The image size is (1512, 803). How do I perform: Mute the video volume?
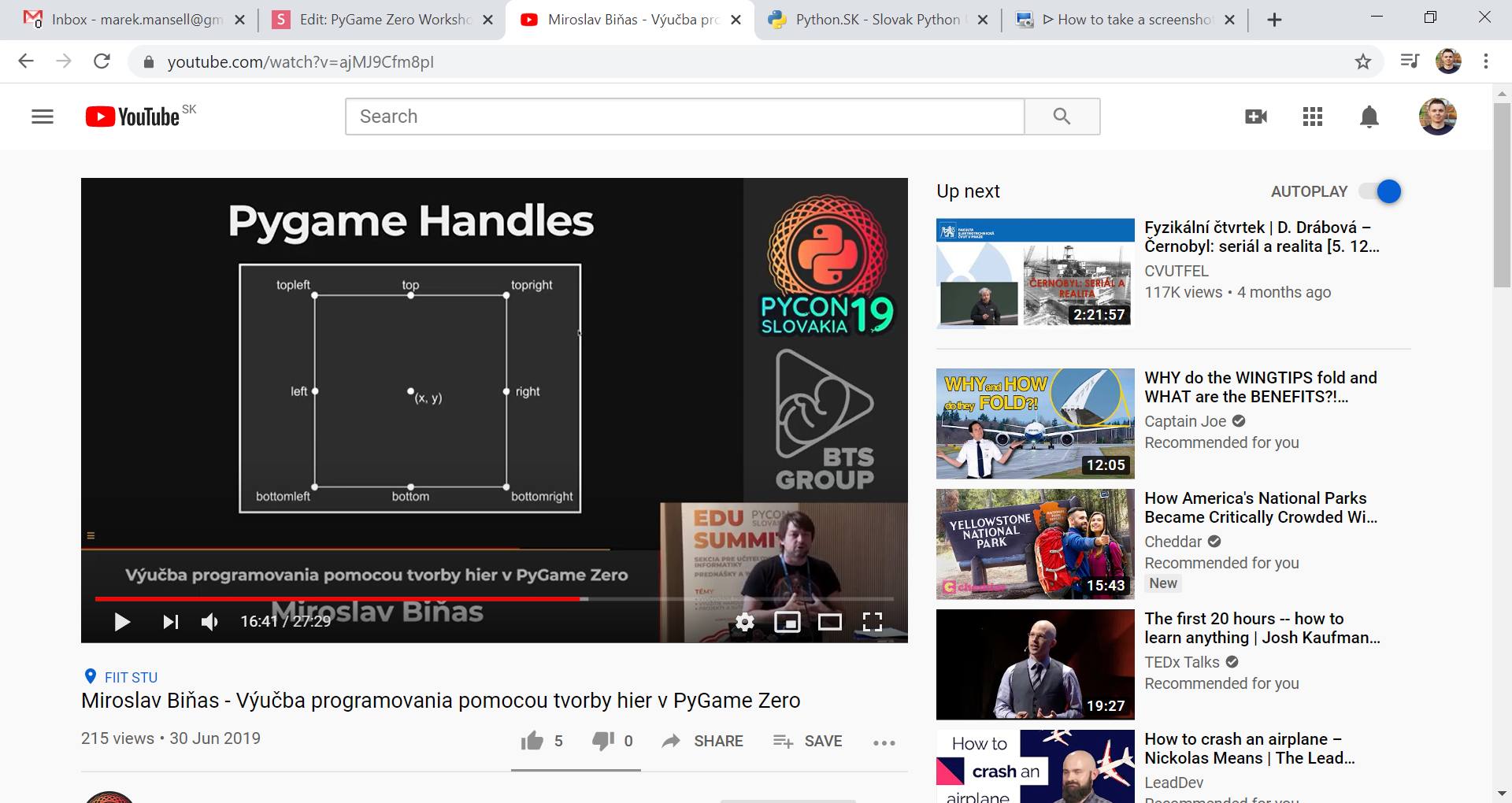209,622
